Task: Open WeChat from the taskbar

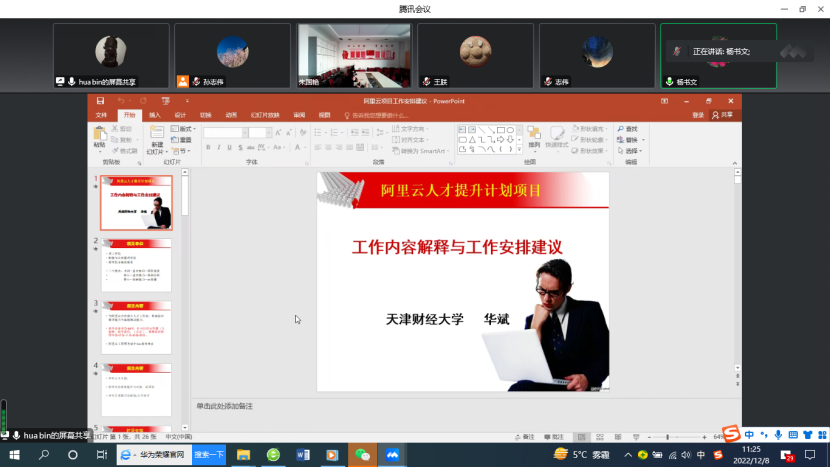Action: (363, 455)
